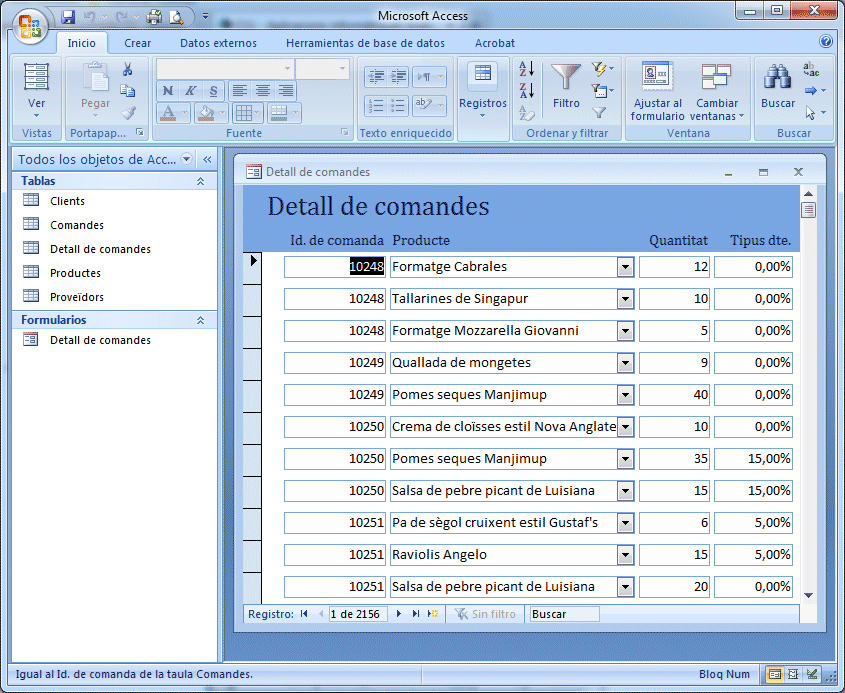Toggle bold N formatting
This screenshot has width=845, height=693.
click(168, 91)
